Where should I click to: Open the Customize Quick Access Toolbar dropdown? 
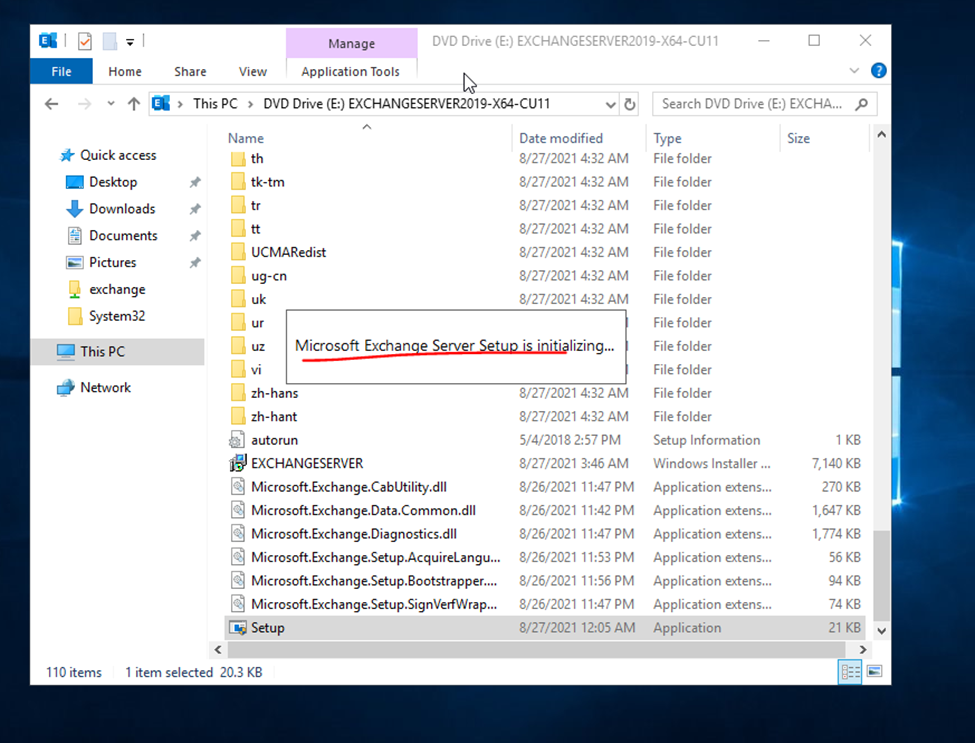(130, 42)
